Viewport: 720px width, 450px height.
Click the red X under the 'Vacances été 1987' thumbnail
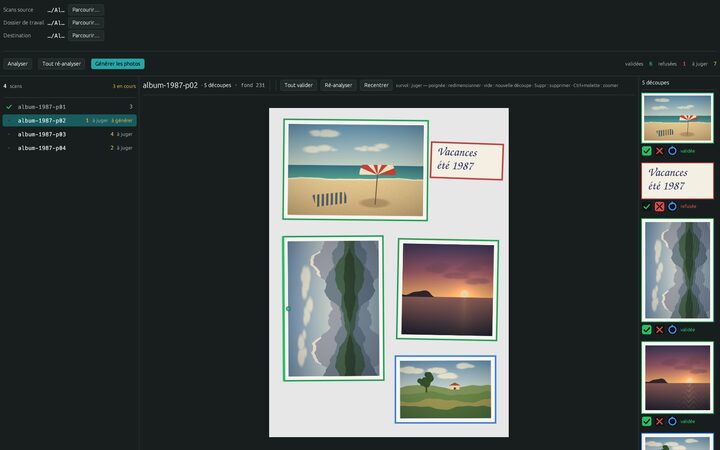[659, 207]
